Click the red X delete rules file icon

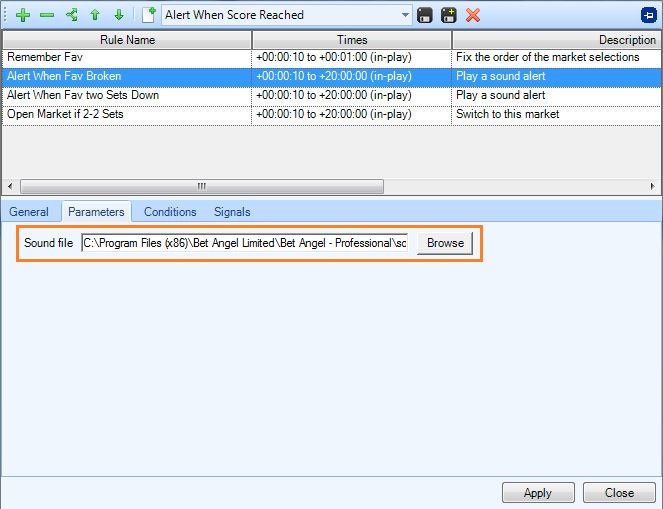coord(473,15)
